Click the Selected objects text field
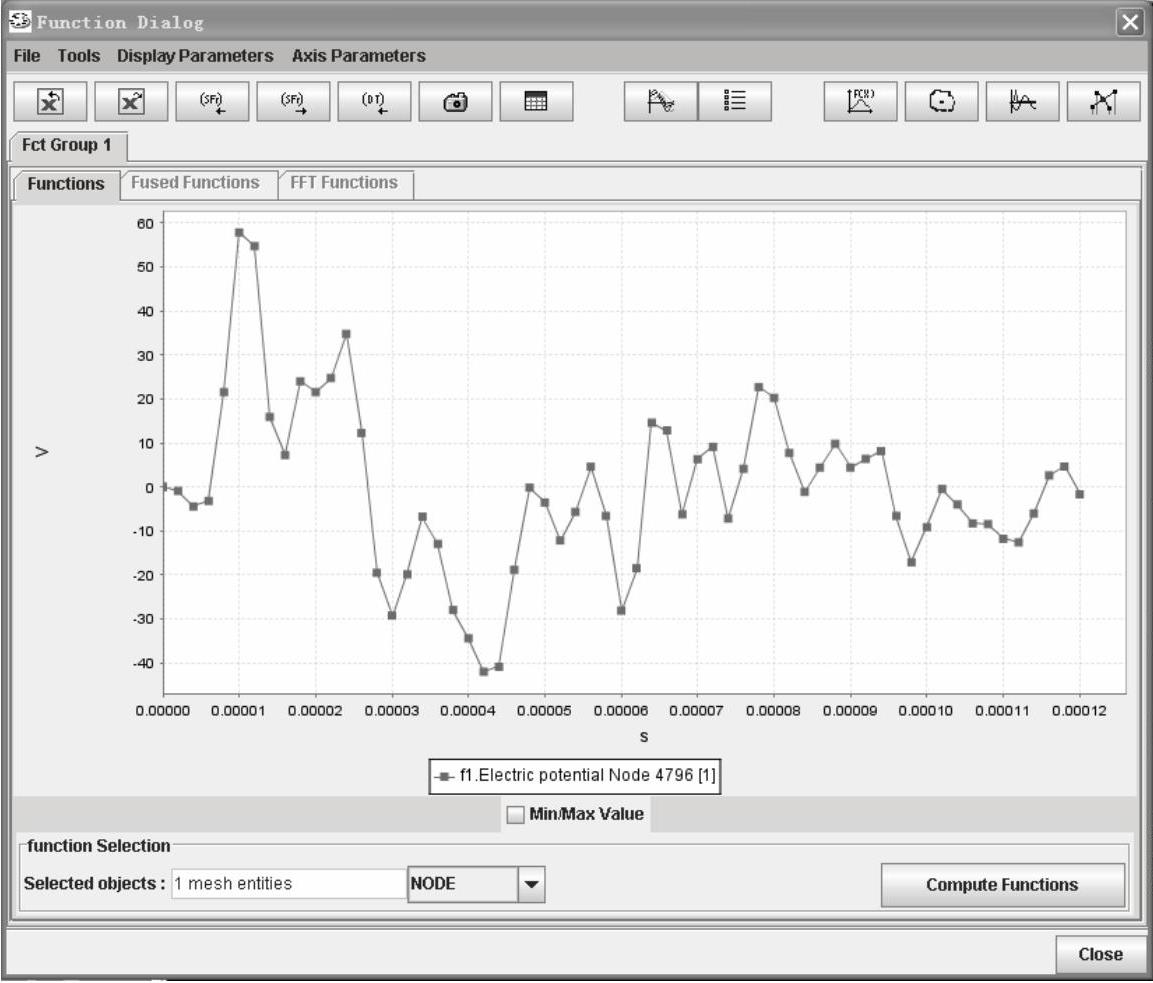The height and width of the screenshot is (983, 1153). [x=288, y=884]
